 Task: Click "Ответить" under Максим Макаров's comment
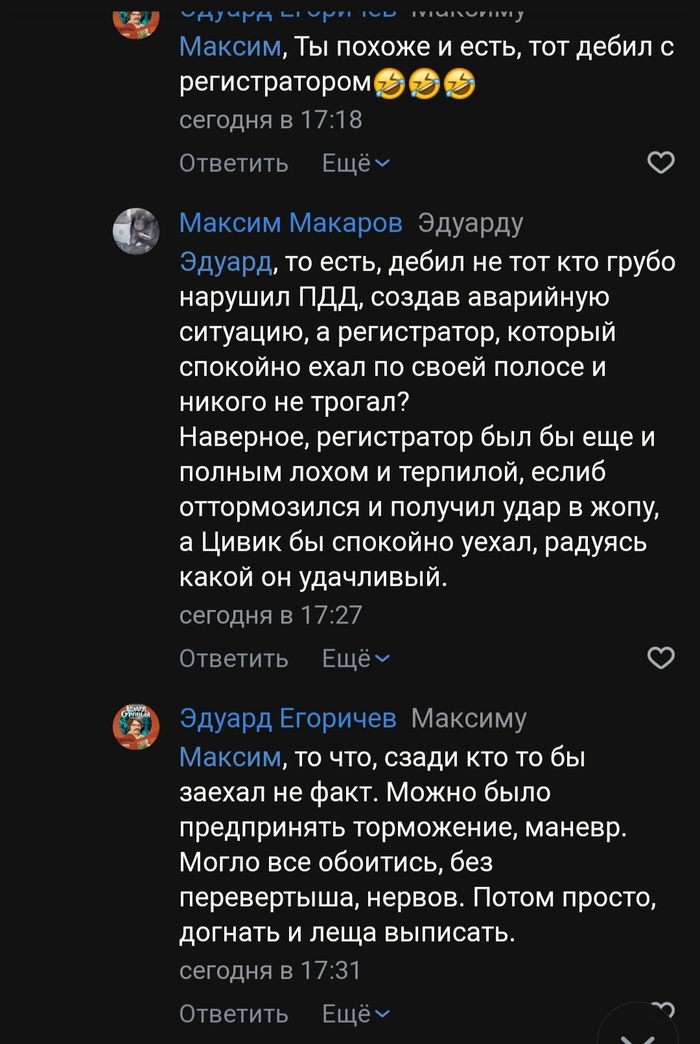tap(234, 659)
